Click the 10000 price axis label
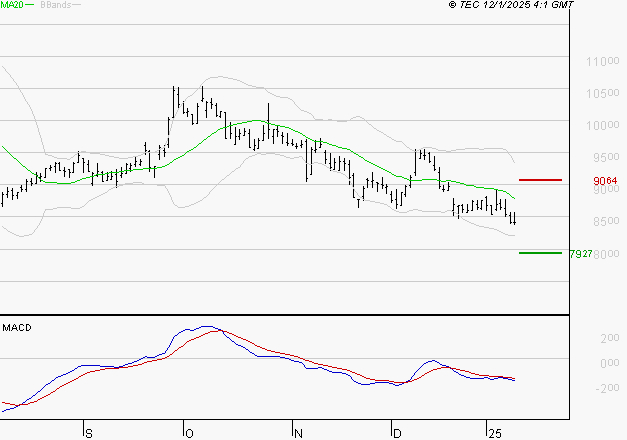The image size is (627, 440). click(603, 126)
